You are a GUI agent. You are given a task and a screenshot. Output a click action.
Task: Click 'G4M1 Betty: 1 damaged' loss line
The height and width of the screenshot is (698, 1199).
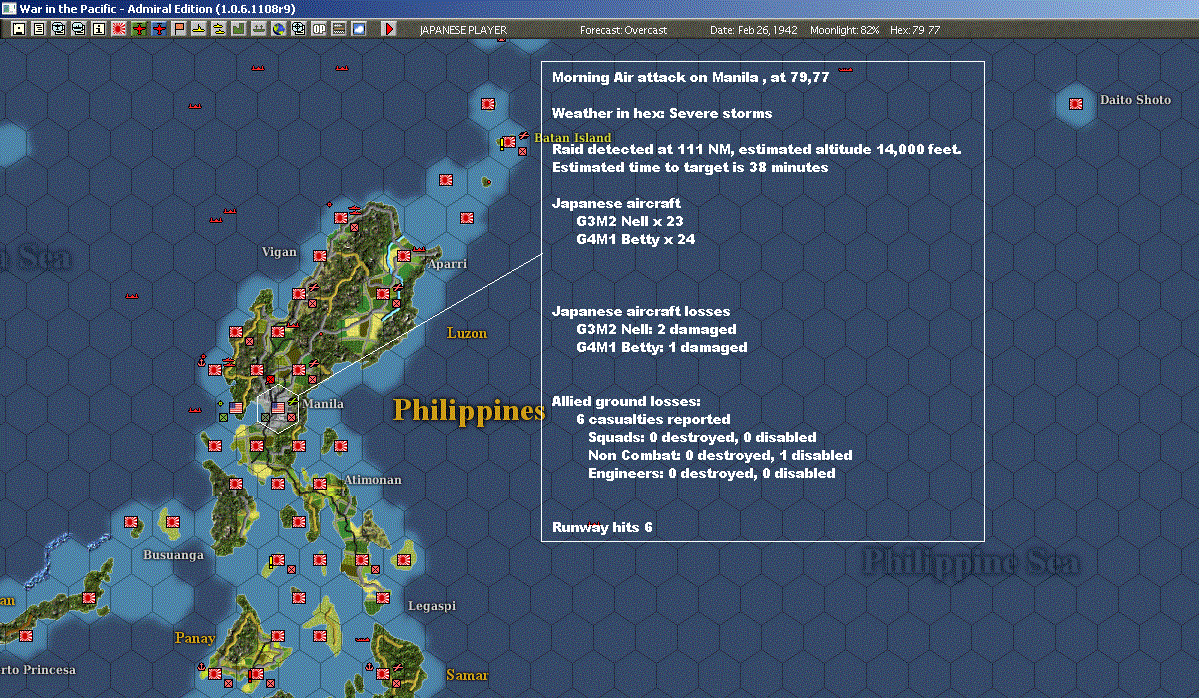pos(661,347)
